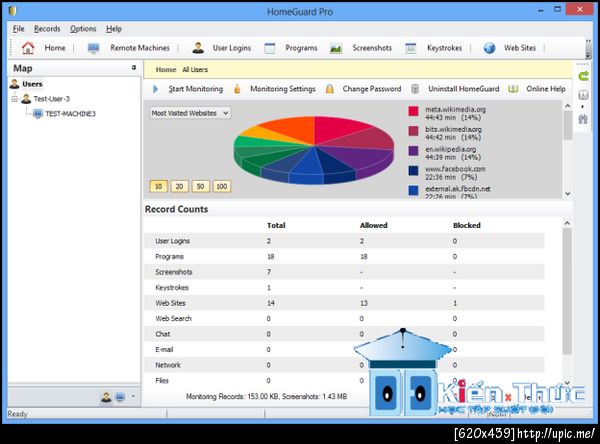Open the Options menu
Viewport: 600px width, 444px height.
tap(83, 29)
